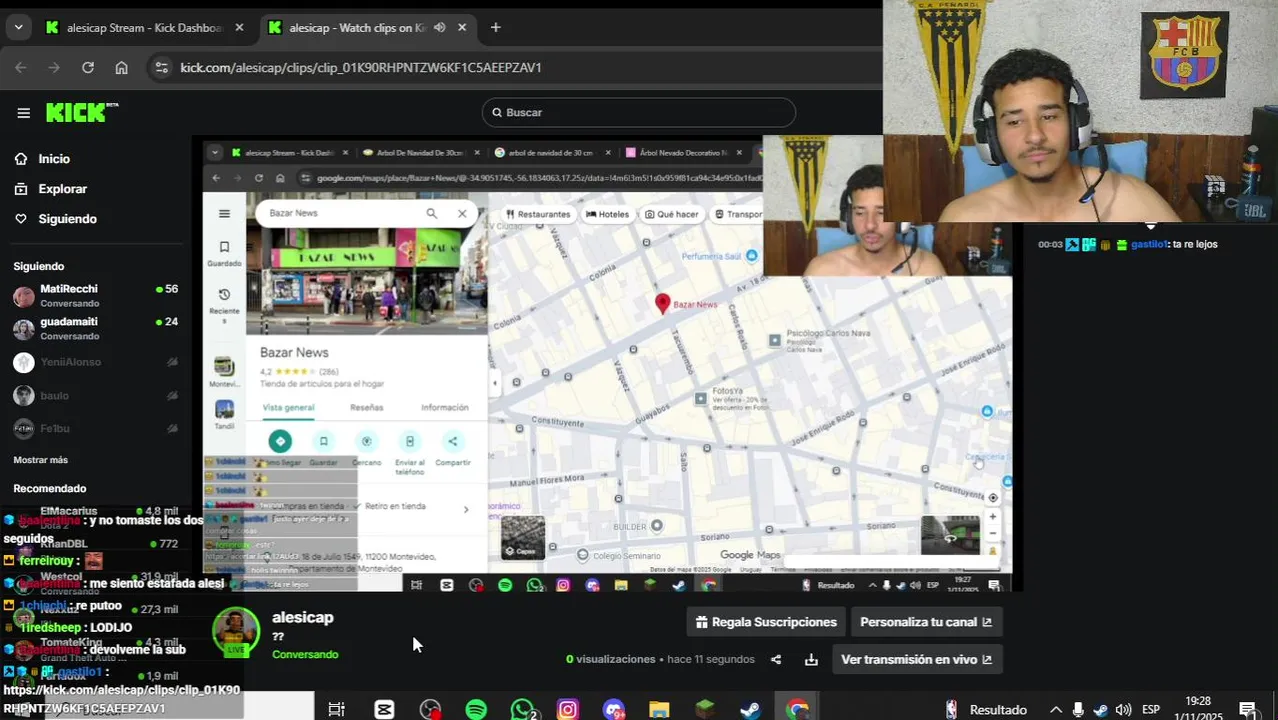Click the microphone tray icon

pos(1078,709)
